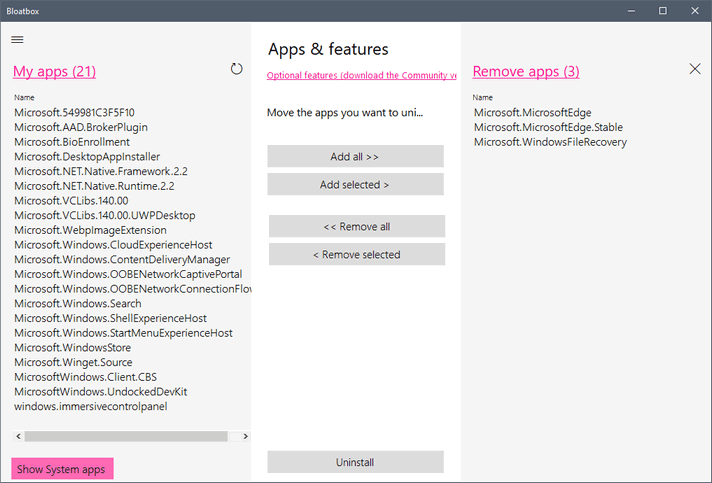Screen dimensions: 712x483
Task: Close the Remove apps panel
Action: click(695, 69)
